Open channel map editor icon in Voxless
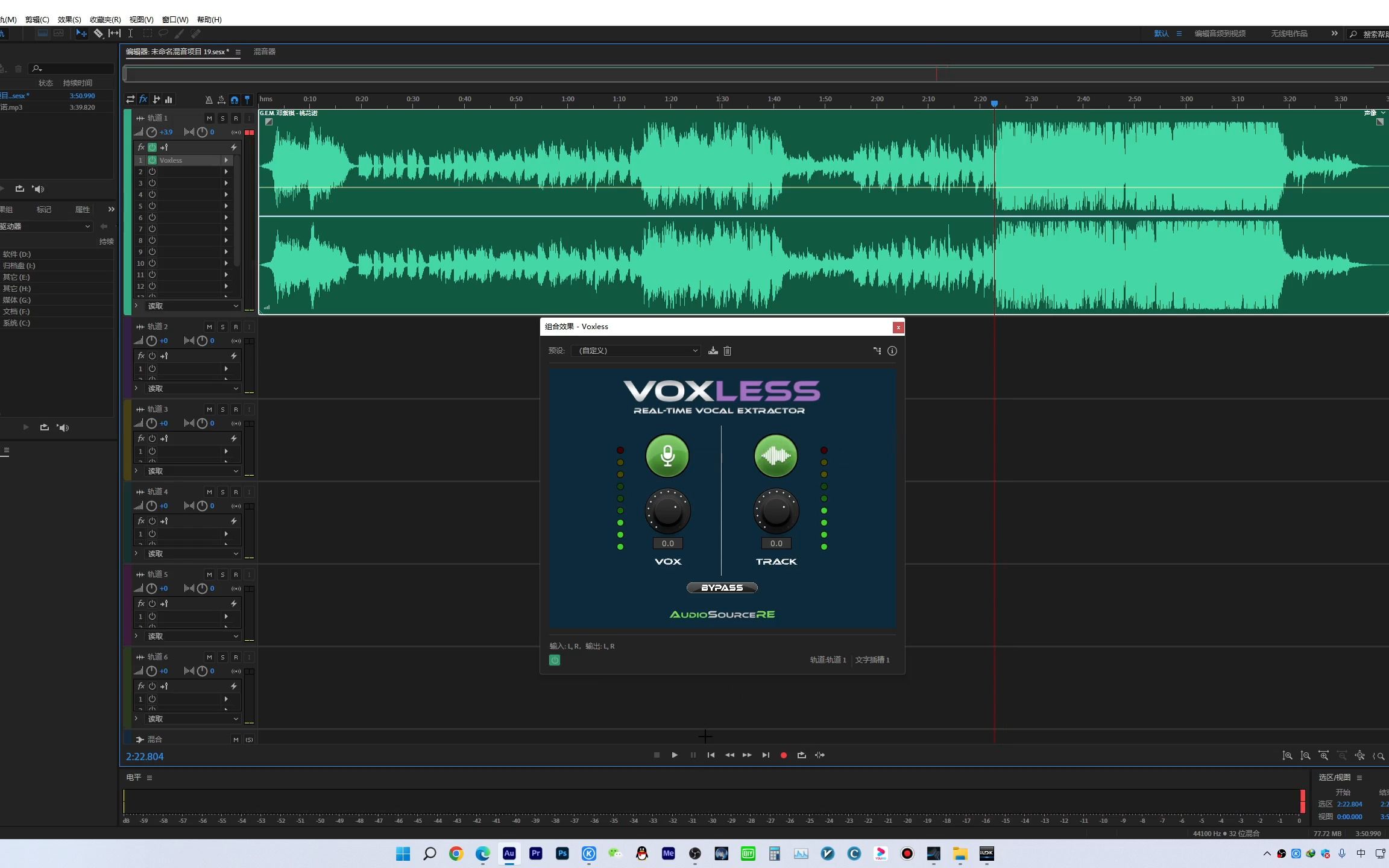This screenshot has height=868, width=1389. pos(877,351)
